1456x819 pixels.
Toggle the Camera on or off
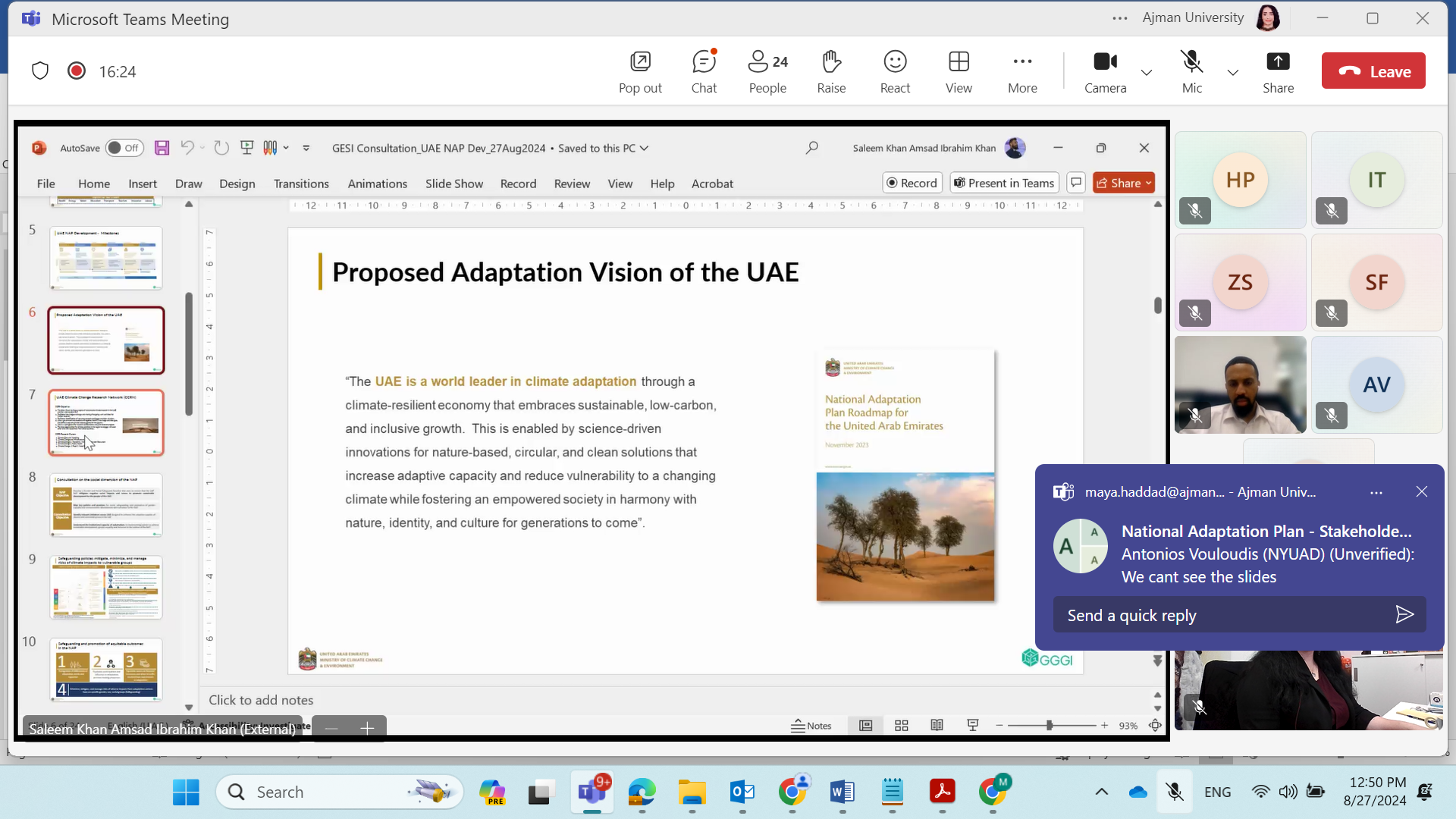click(1104, 71)
